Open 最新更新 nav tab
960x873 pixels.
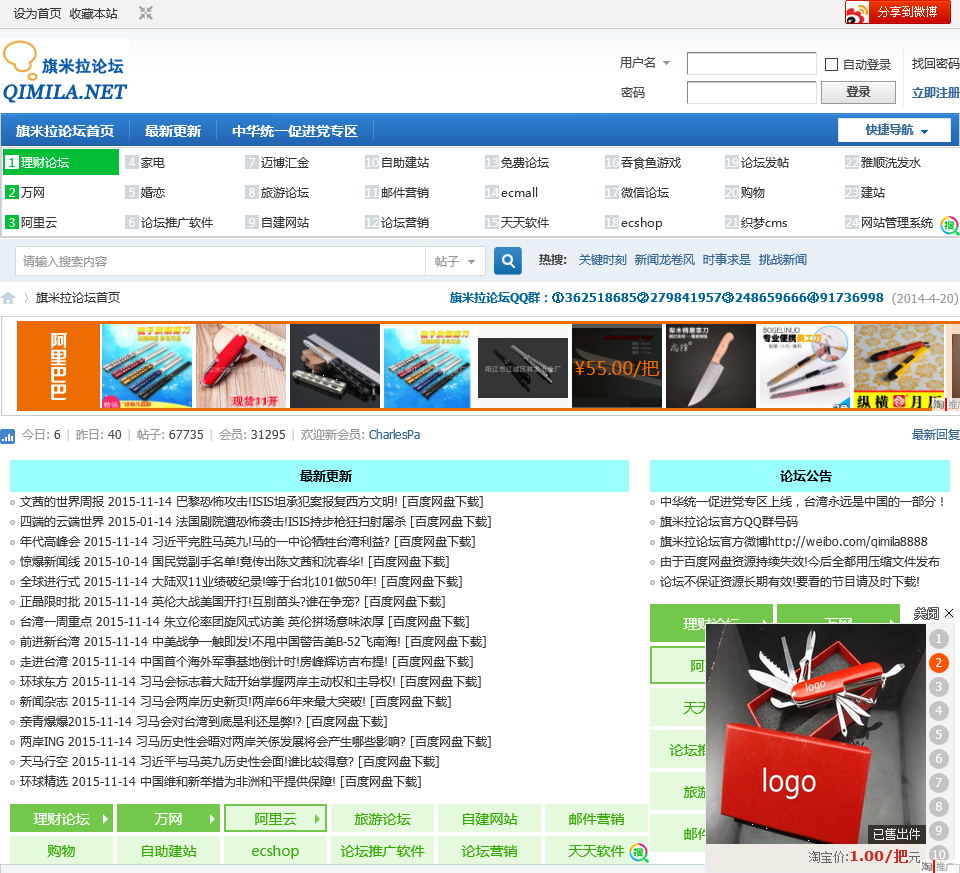pos(173,131)
